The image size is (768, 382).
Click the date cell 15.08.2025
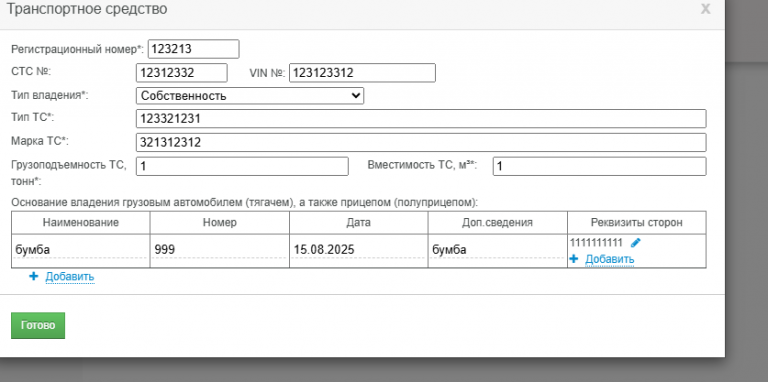359,250
